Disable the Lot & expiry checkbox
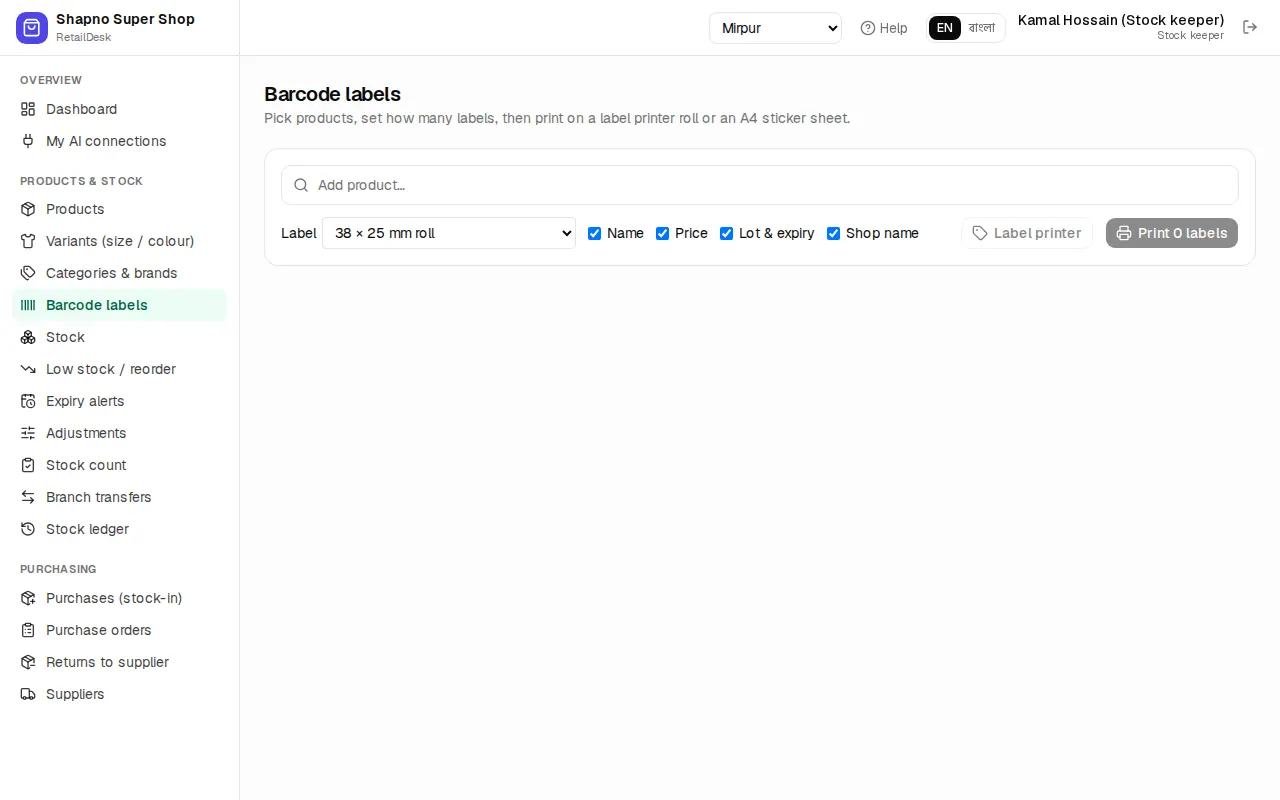1280x800 pixels. 727,233
